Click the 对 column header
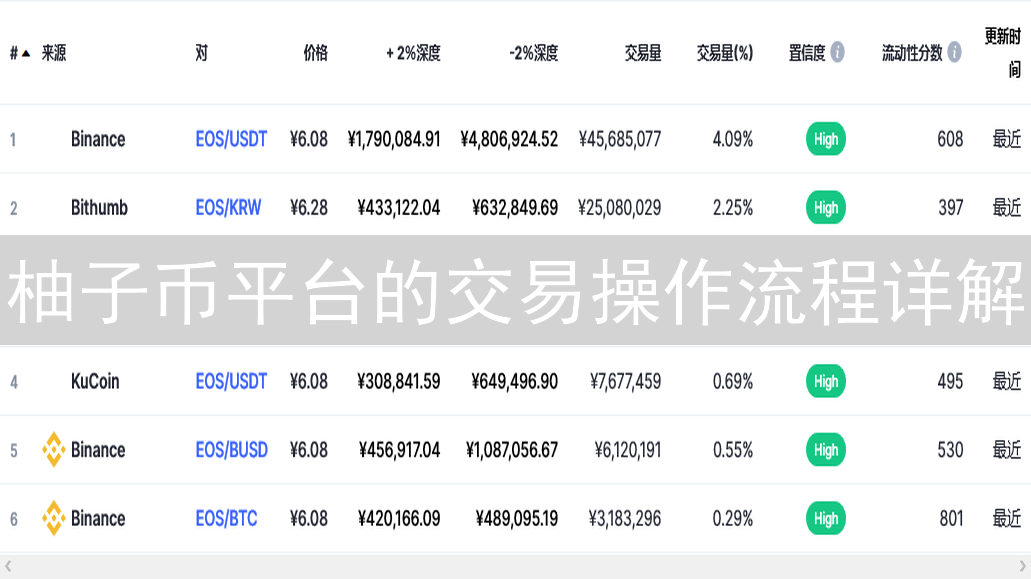The height and width of the screenshot is (579, 1031). tap(202, 53)
